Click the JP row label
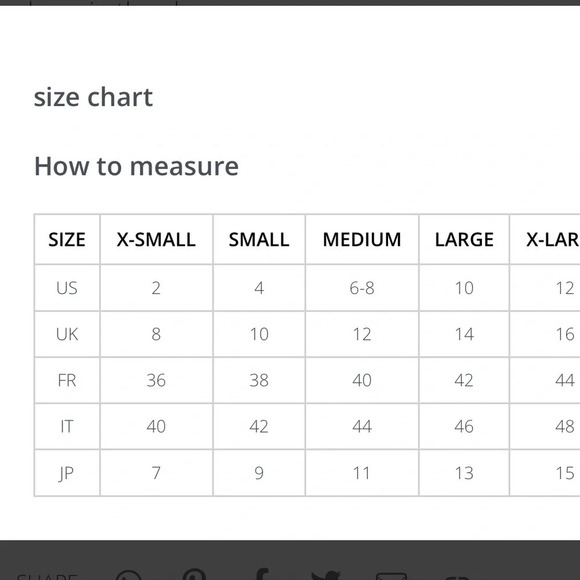This screenshot has width=580, height=580. 67,473
